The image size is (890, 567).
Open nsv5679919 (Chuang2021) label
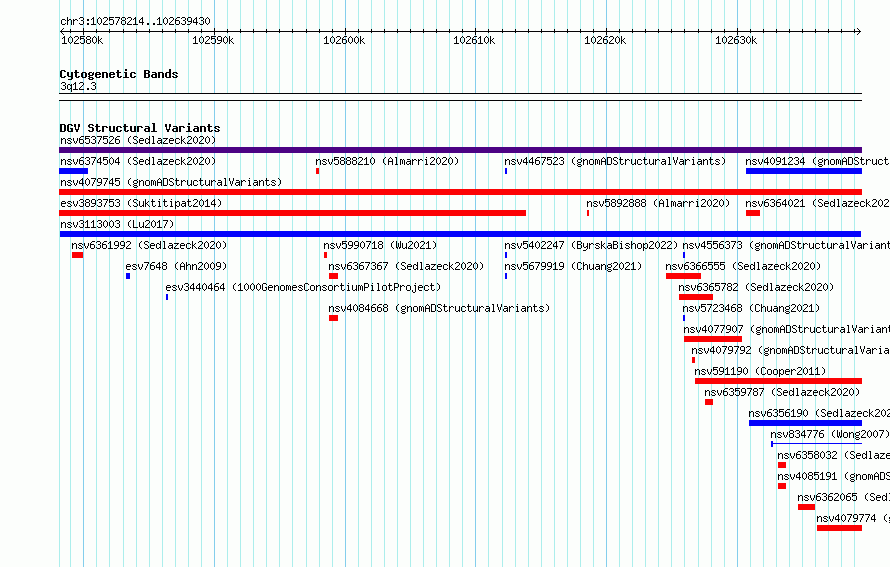(573, 266)
